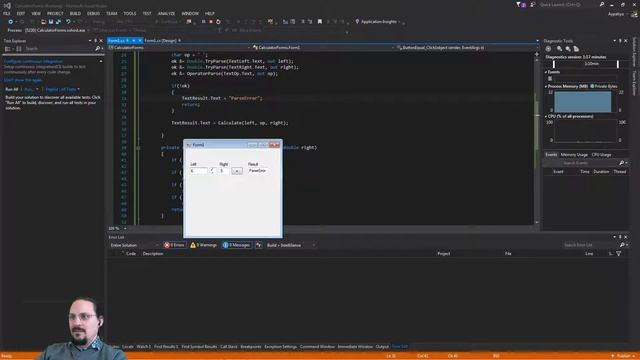Open the CalculatorForms.Form1 class dropdown
640x360 pixels.
(x=322, y=48)
